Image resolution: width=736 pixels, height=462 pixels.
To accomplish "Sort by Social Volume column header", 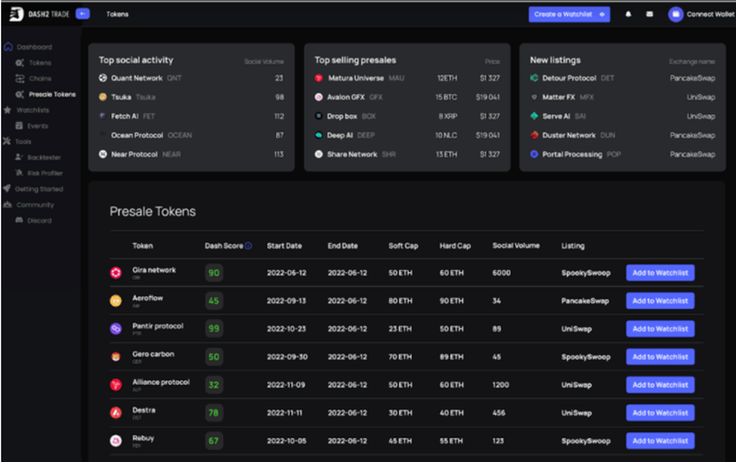I will click(x=516, y=246).
